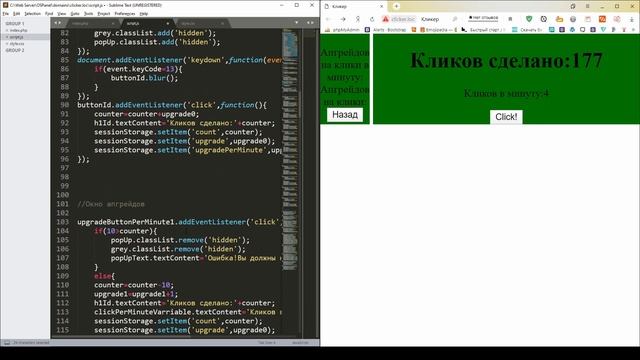Close the Кликер browser tab
The height and width of the screenshot is (360, 640).
coord(382,6)
